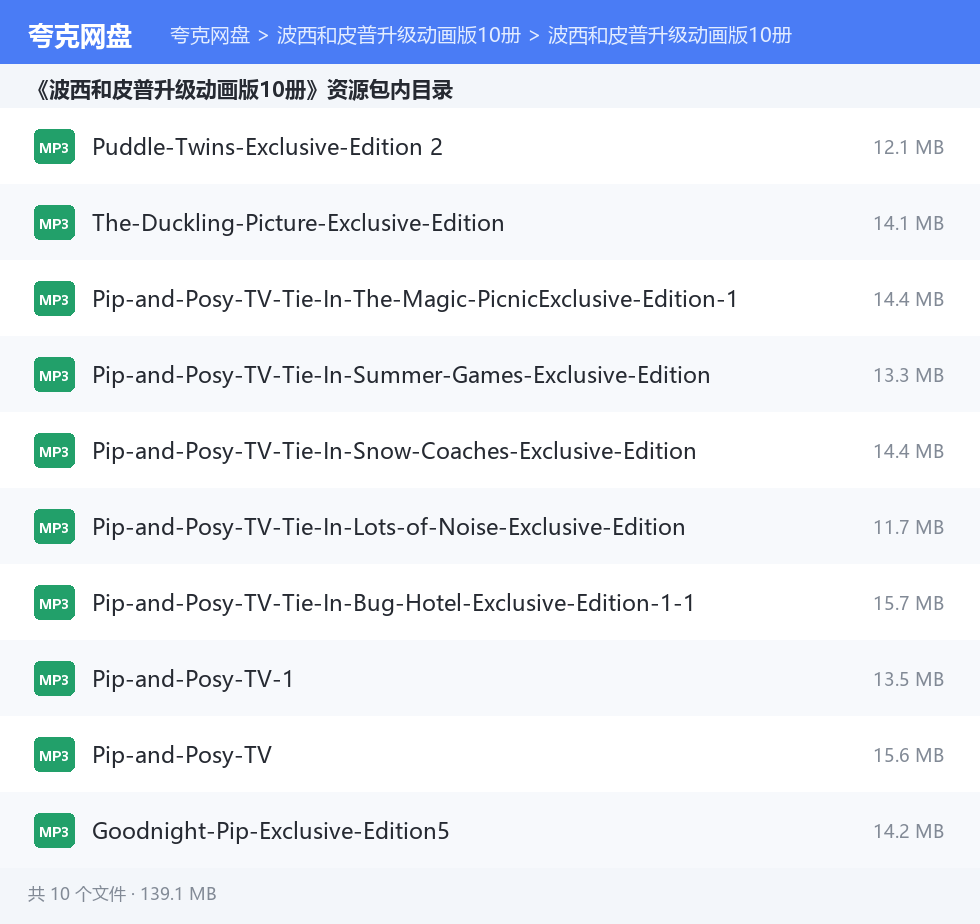The height and width of the screenshot is (924, 980).
Task: Click the 13.5 MB size value
Action: tap(908, 680)
